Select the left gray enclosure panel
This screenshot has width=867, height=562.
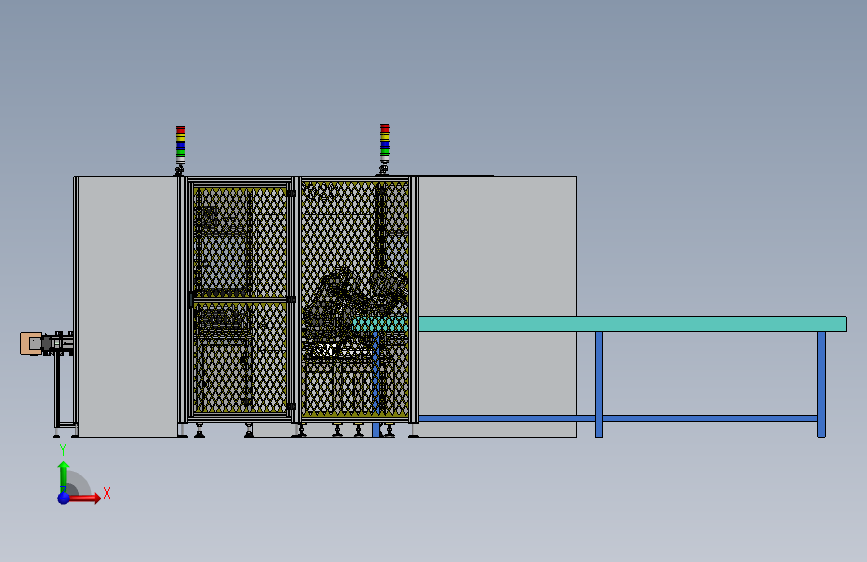(128, 306)
